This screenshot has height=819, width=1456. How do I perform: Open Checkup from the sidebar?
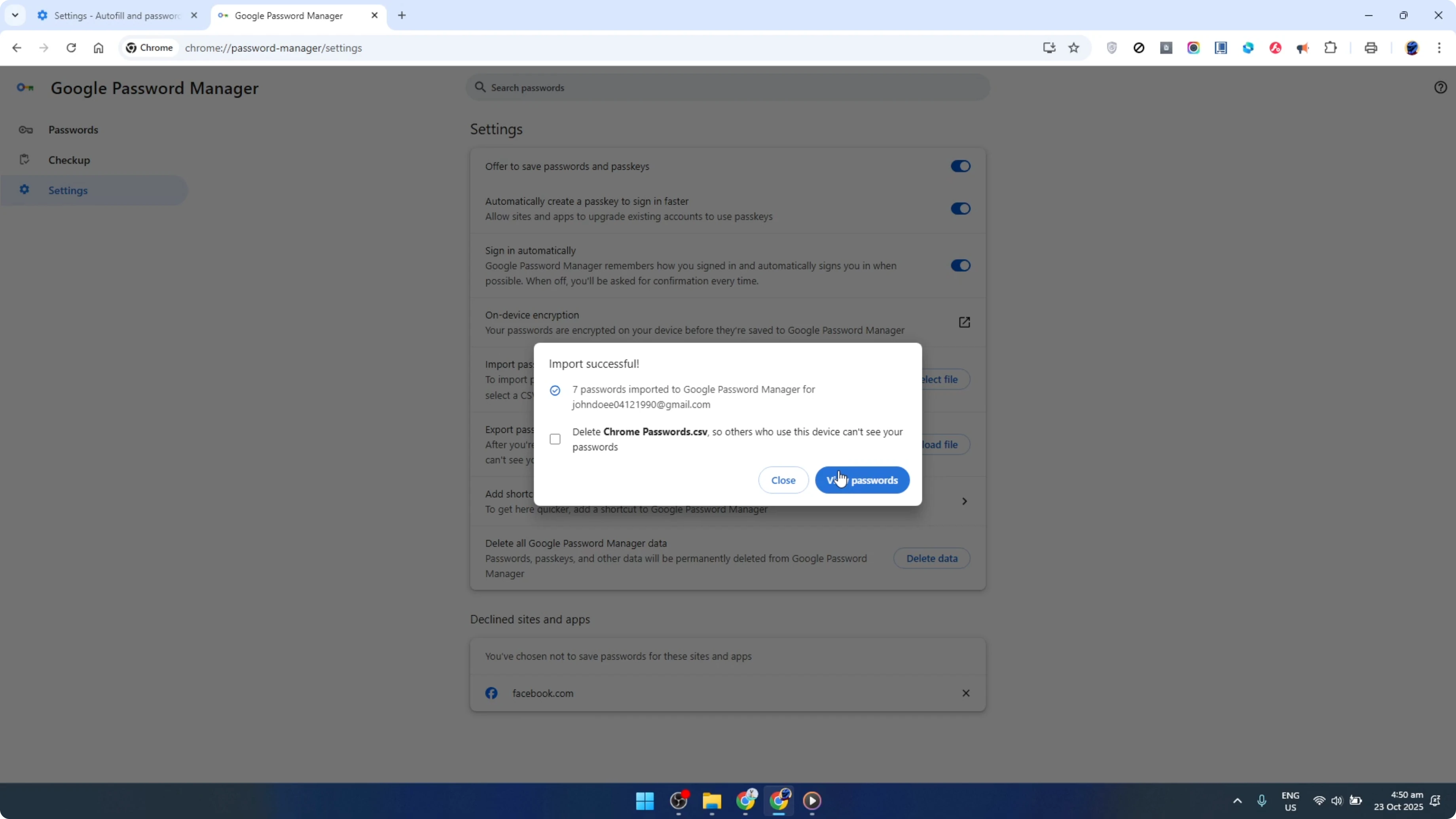point(69,160)
